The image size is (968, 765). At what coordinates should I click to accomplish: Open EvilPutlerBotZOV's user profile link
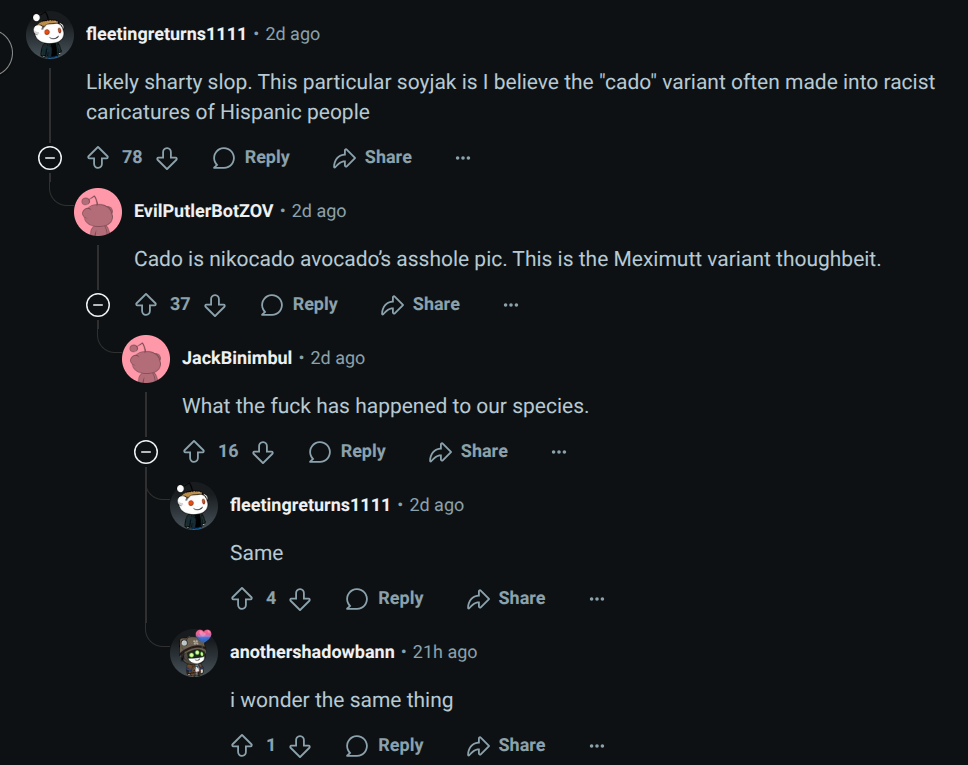click(x=204, y=210)
